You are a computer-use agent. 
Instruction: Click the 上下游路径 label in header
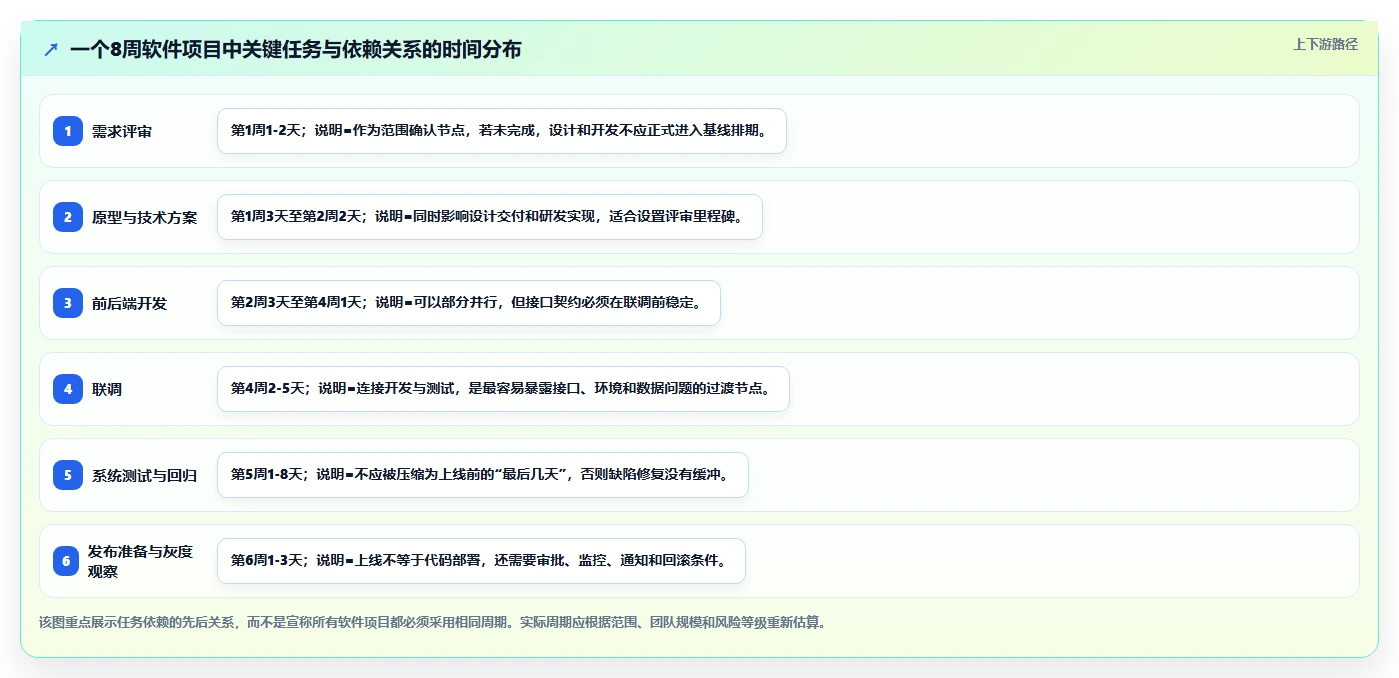click(x=1325, y=44)
